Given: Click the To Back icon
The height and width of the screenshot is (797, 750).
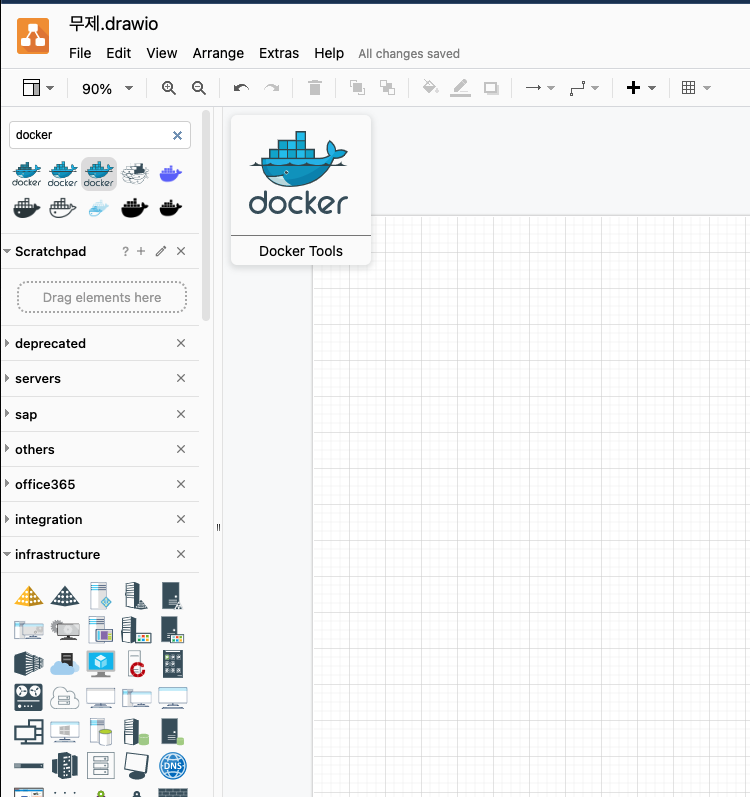Looking at the screenshot, I should click(x=387, y=88).
